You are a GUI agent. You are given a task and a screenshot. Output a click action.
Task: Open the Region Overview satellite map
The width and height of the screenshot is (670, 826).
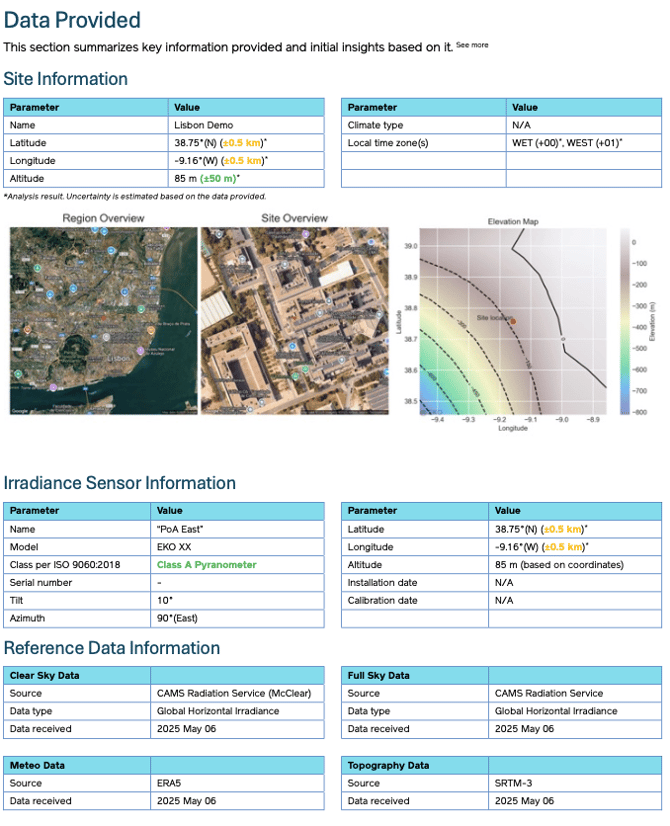103,320
